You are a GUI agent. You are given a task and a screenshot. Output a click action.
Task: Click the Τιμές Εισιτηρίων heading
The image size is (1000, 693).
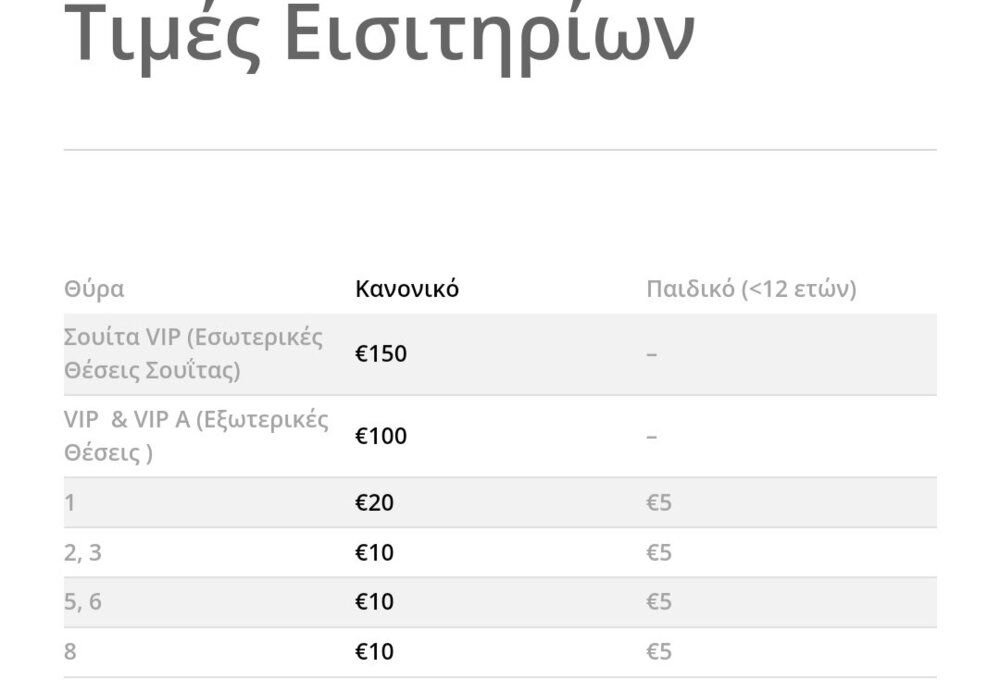pos(379,33)
